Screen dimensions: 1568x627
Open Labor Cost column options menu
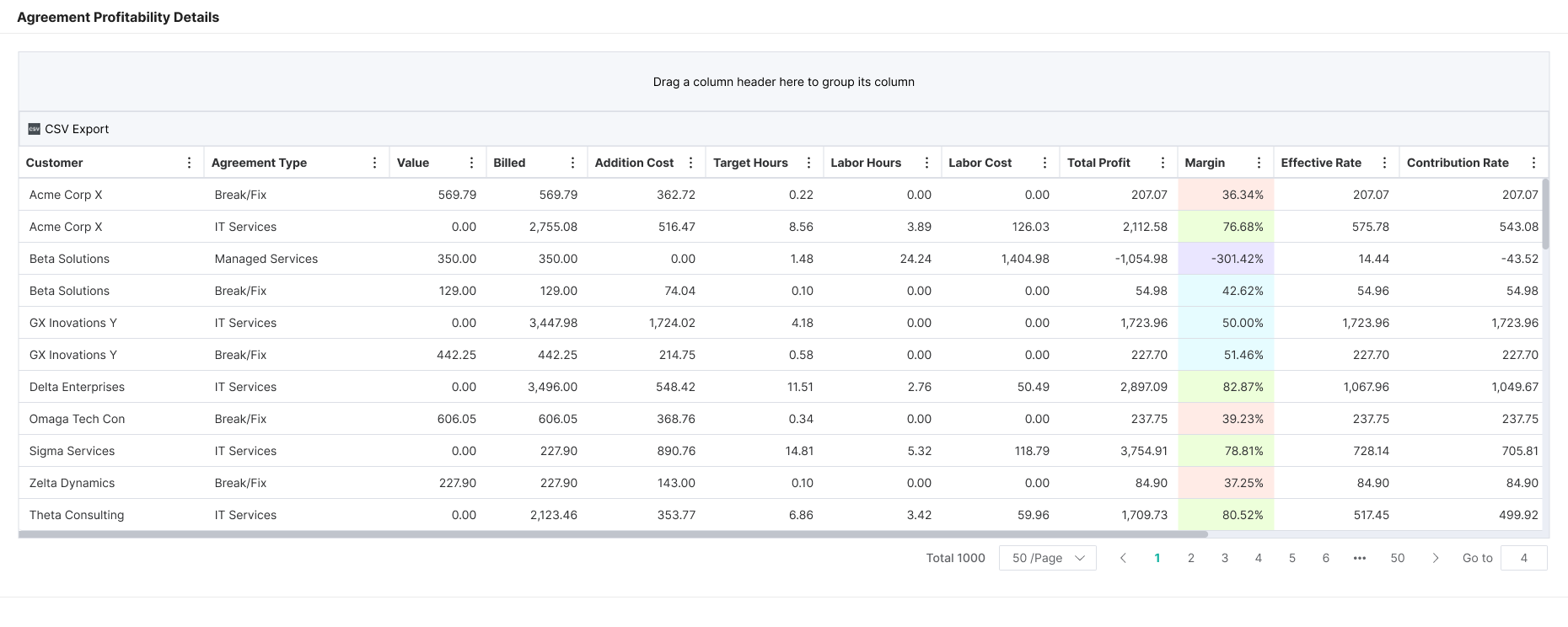pos(1044,163)
